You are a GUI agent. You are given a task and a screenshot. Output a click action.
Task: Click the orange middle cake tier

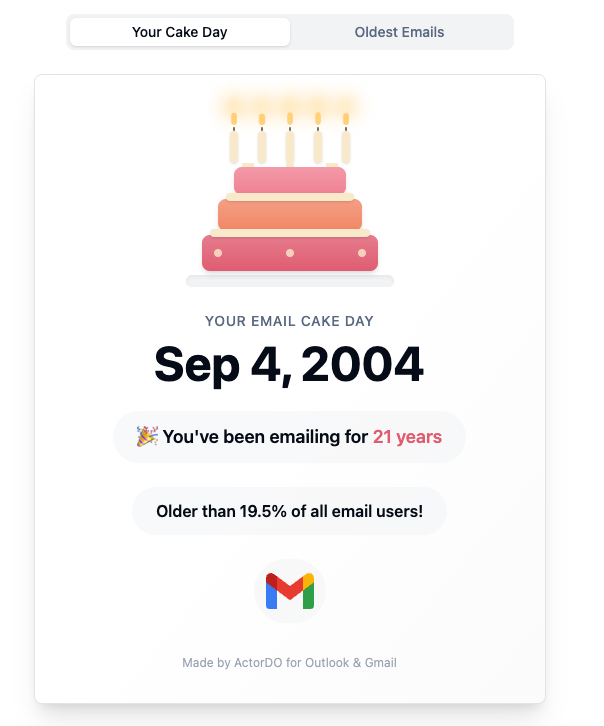tap(290, 213)
